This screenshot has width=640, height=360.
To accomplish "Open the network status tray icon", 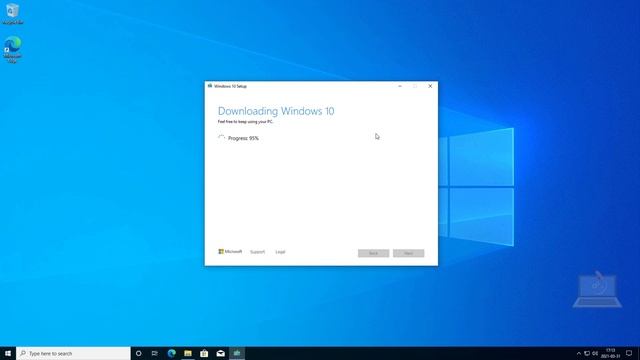I will click(587, 353).
